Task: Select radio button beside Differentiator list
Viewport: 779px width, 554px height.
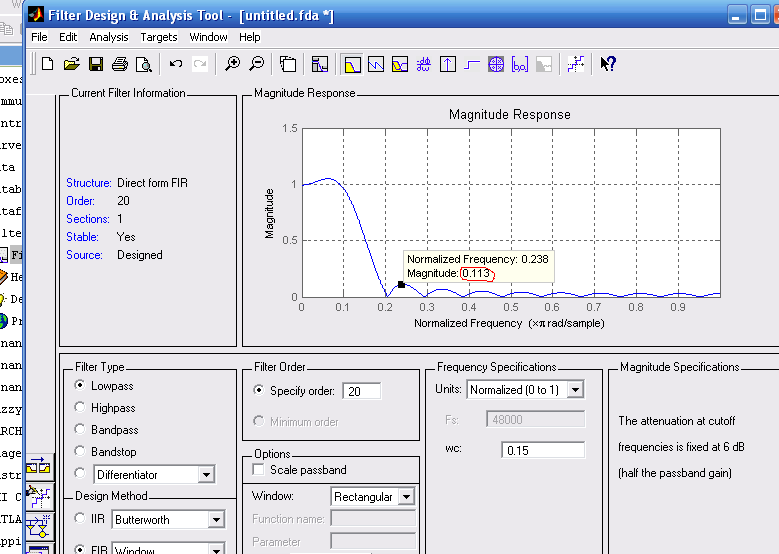Action: [x=79, y=473]
